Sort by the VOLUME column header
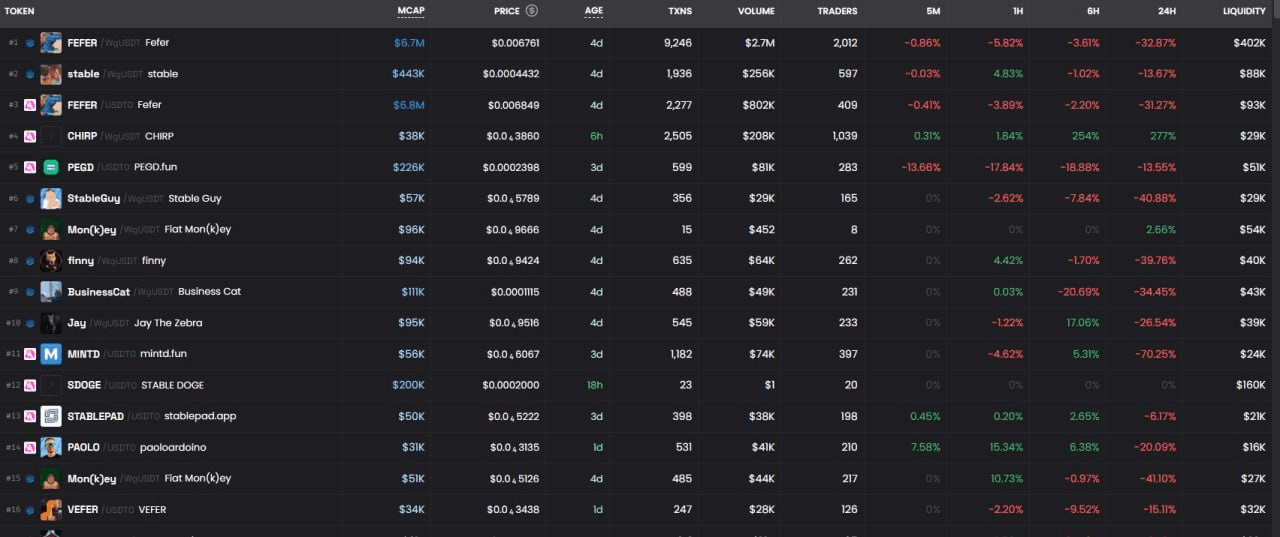The image size is (1280, 537). pos(756,11)
